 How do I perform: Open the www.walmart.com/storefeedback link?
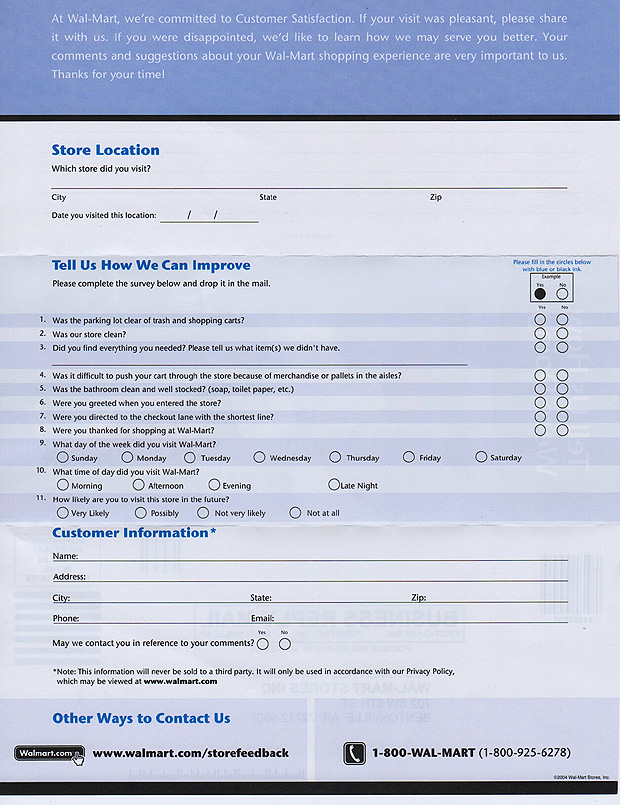point(190,753)
